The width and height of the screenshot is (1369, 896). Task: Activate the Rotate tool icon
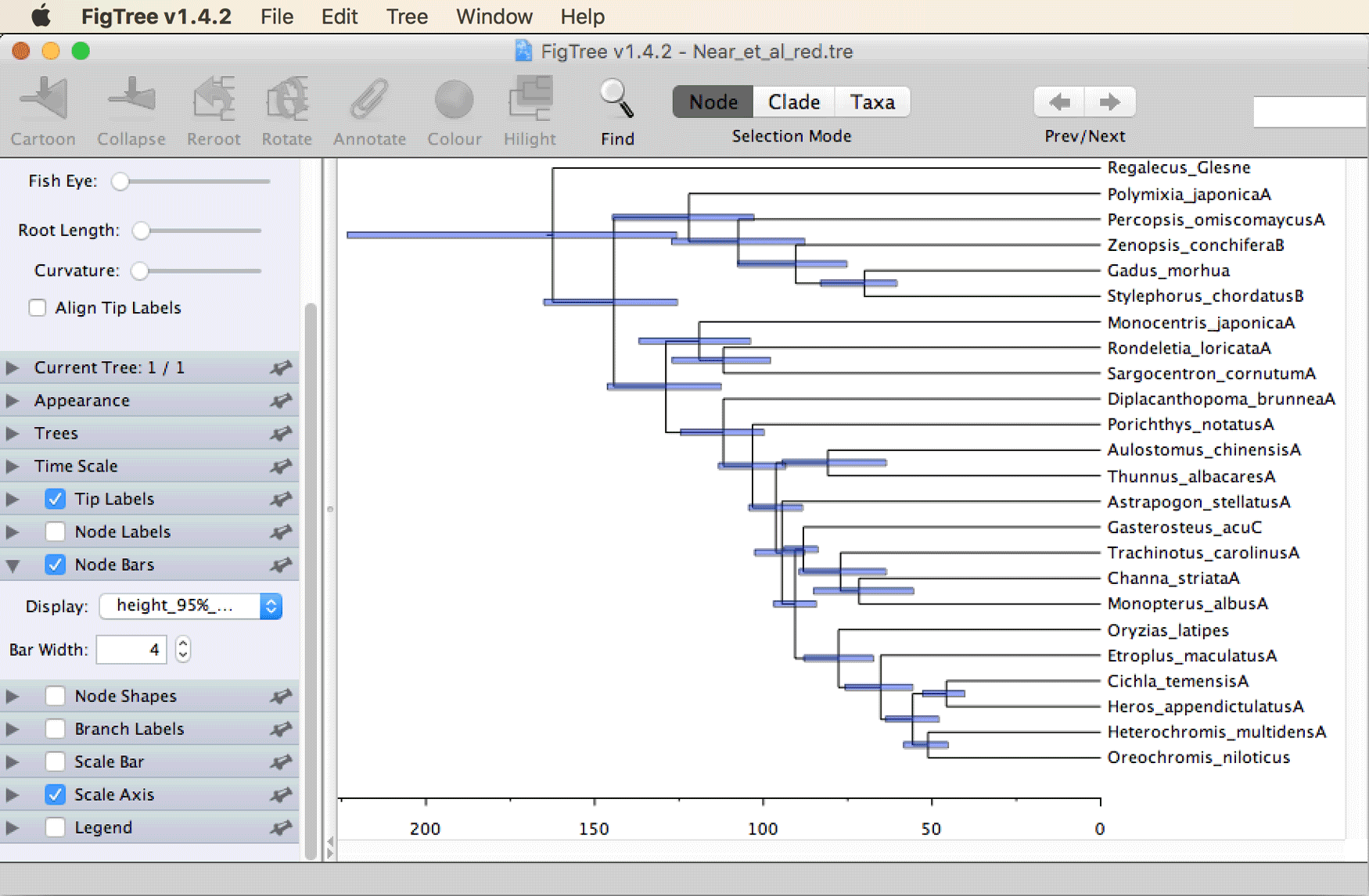[x=287, y=99]
